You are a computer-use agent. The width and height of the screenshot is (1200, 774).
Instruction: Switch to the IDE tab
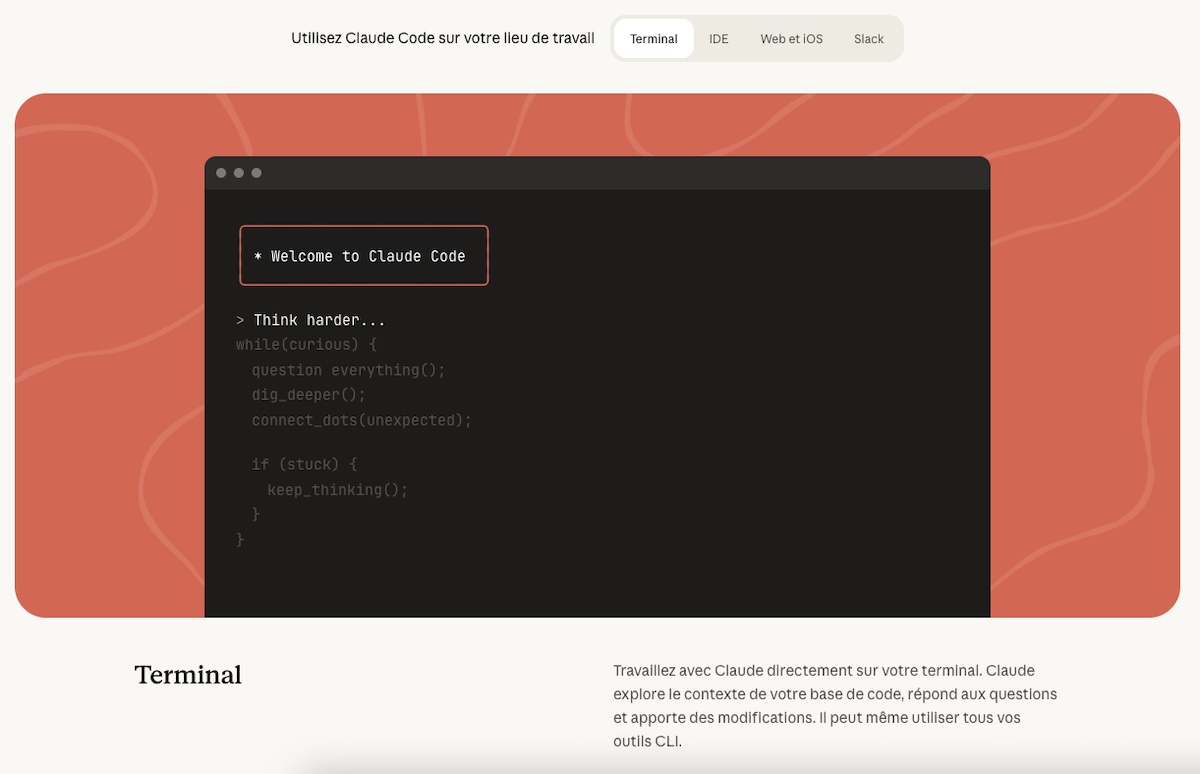coord(719,39)
